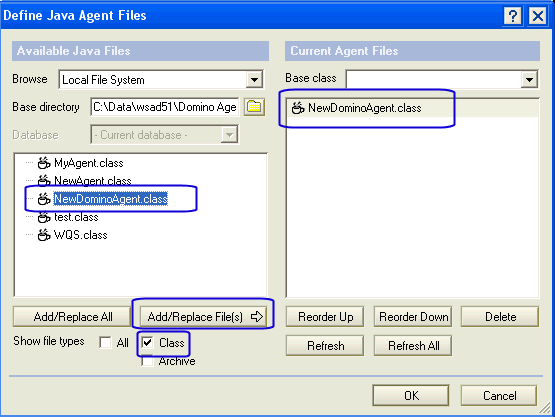Click the Base directory path field
Viewport: 555px width, 417px height.
pos(165,107)
